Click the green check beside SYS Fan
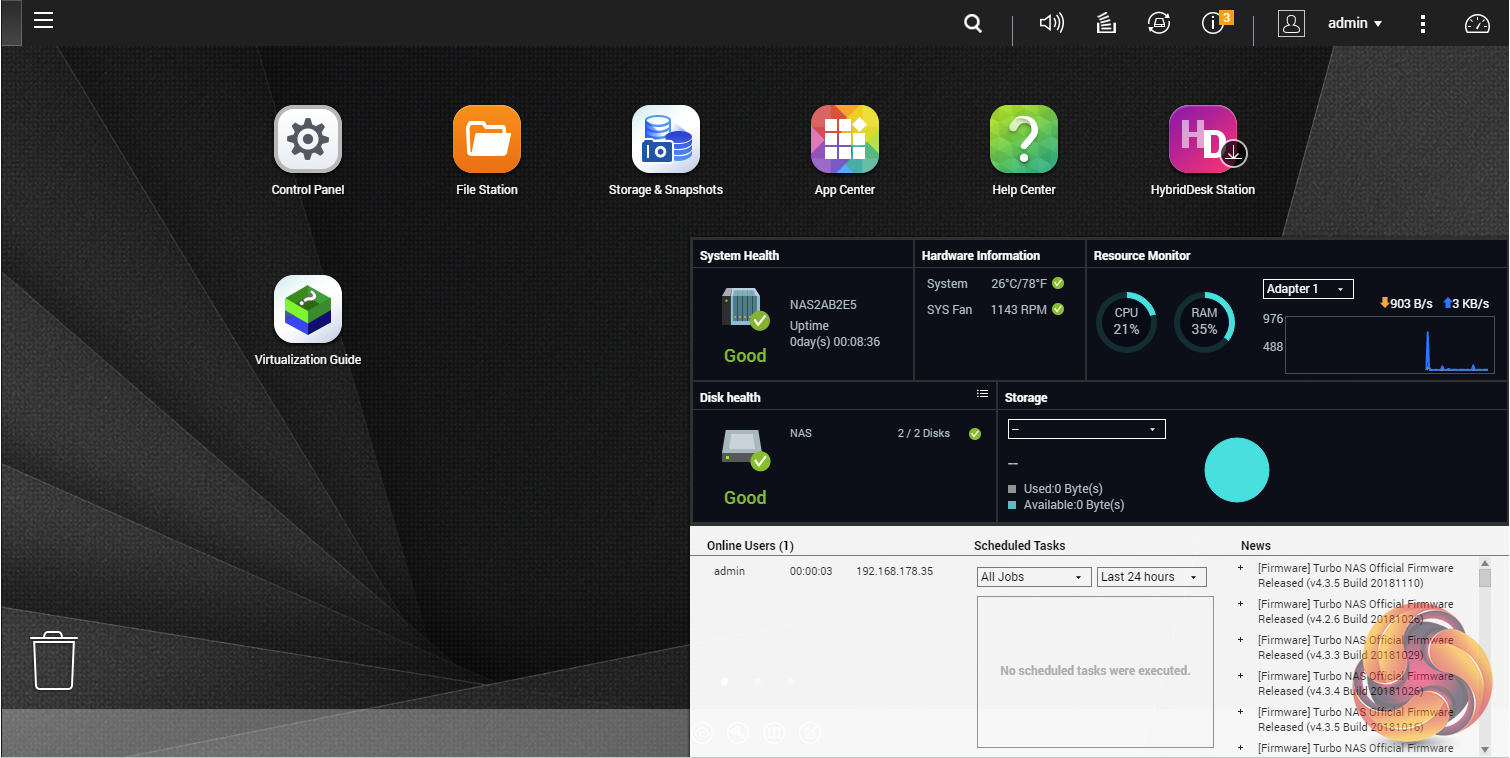This screenshot has width=1510, height=758. (1058, 310)
